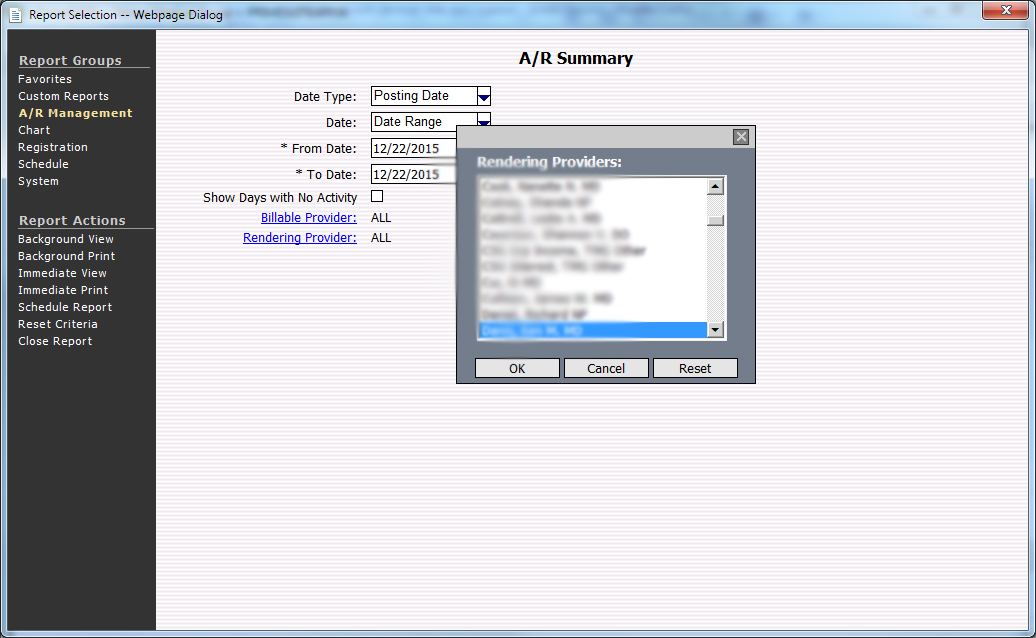Click the scroll up arrow in provider list
The image size is (1036, 638).
pyautogui.click(x=715, y=187)
